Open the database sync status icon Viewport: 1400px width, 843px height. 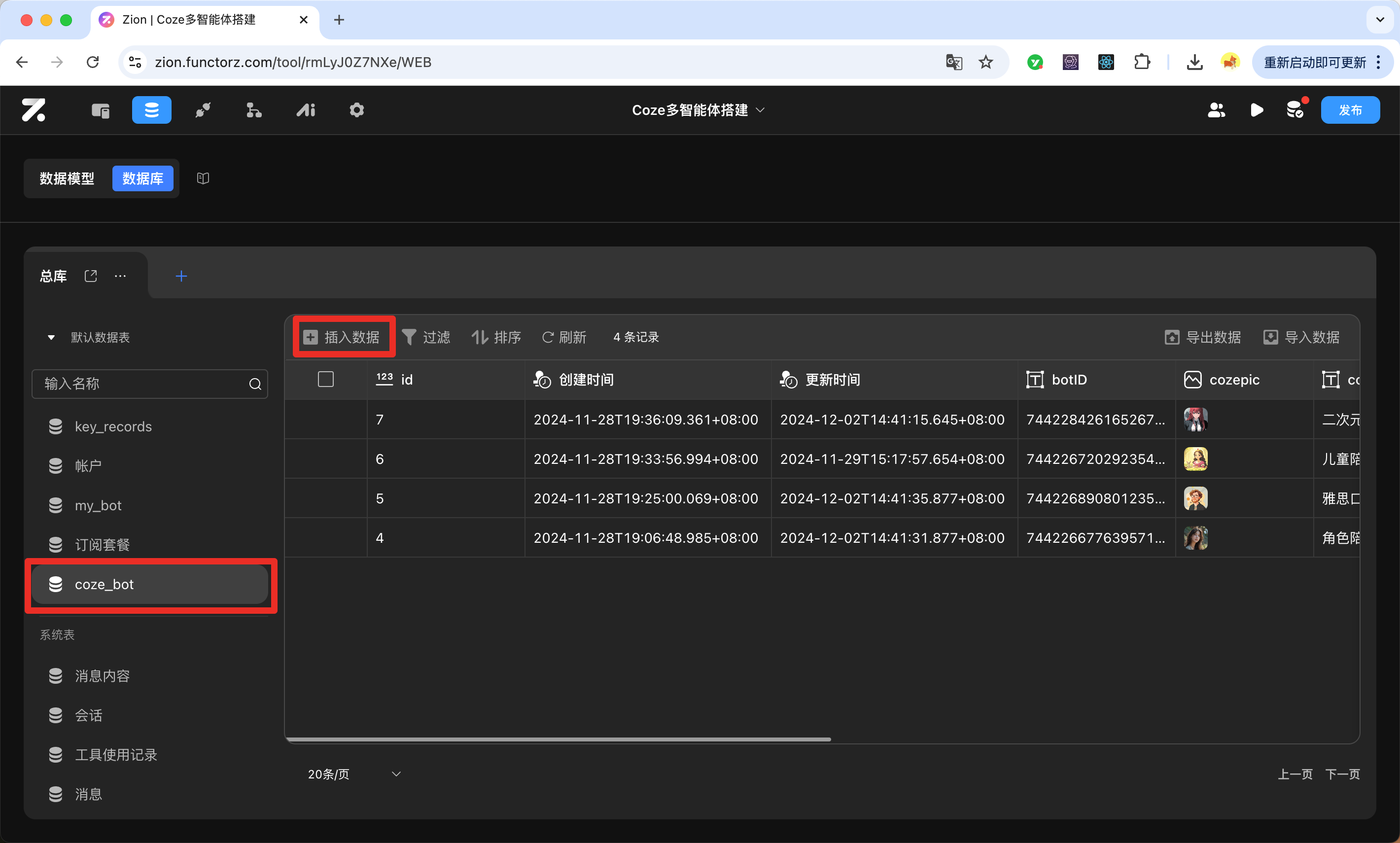click(x=1295, y=109)
